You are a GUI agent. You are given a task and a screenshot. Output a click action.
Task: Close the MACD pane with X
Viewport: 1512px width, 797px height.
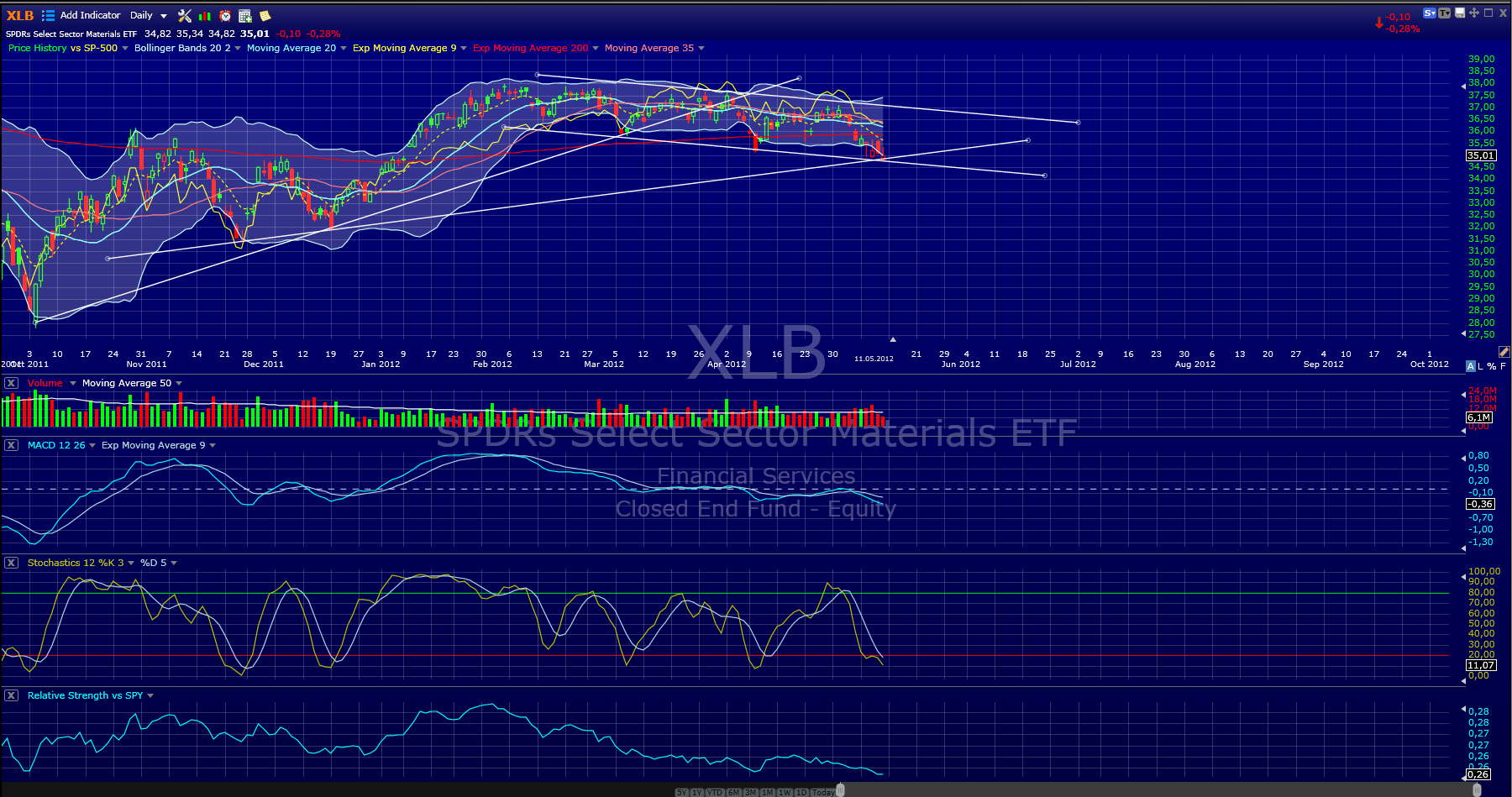(x=11, y=445)
